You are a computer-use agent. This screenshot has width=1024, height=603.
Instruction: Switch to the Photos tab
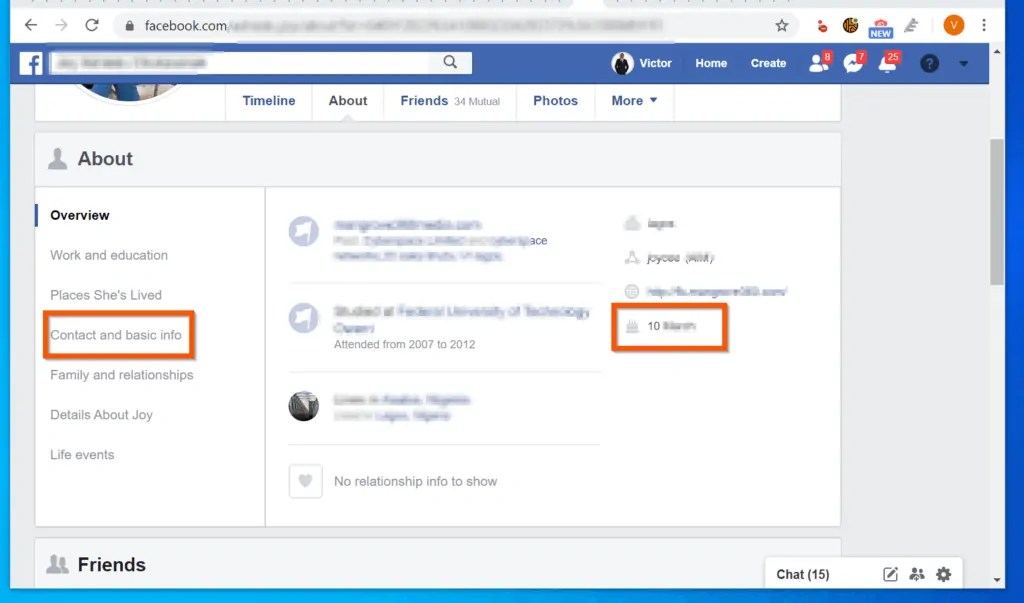click(555, 100)
